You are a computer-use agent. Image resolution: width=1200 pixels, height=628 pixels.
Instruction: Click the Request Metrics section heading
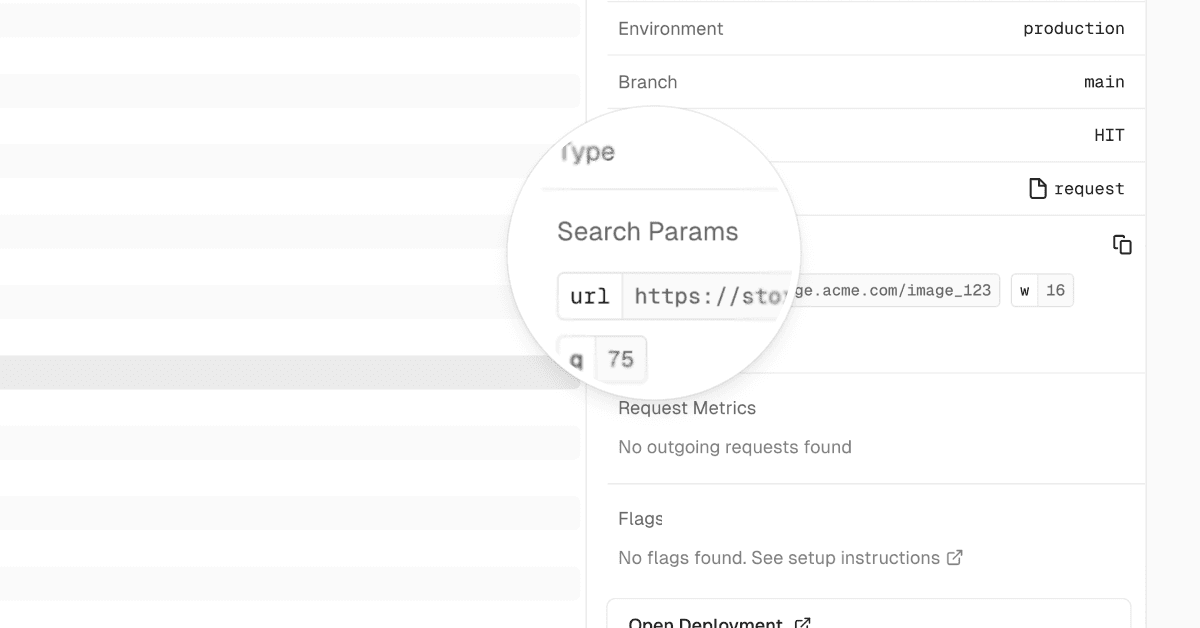[x=687, y=408]
